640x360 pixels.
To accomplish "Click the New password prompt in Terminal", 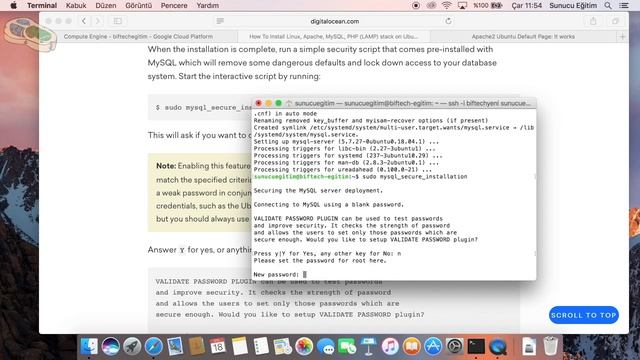I will click(x=280, y=274).
